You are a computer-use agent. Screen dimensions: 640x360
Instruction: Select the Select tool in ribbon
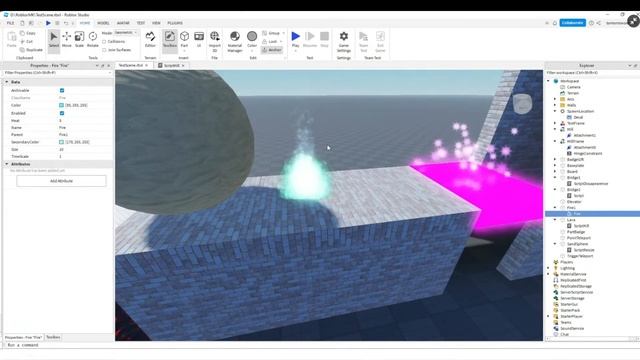(x=53, y=40)
